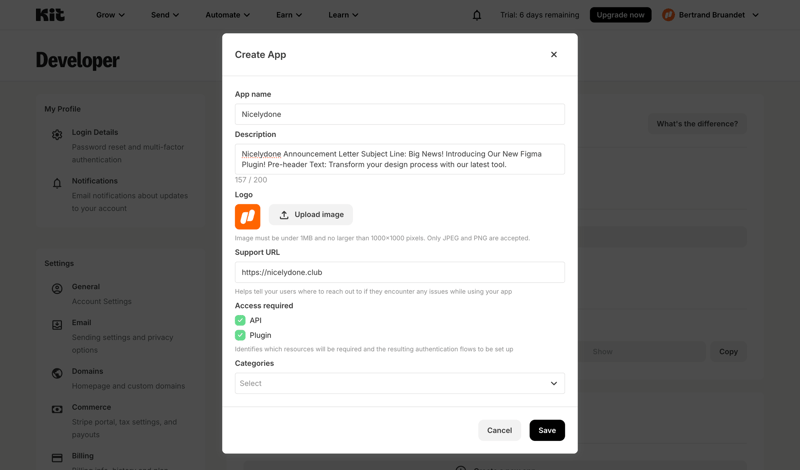Click the 157 / 200 character counter
This screenshot has width=800, height=470.
251,180
